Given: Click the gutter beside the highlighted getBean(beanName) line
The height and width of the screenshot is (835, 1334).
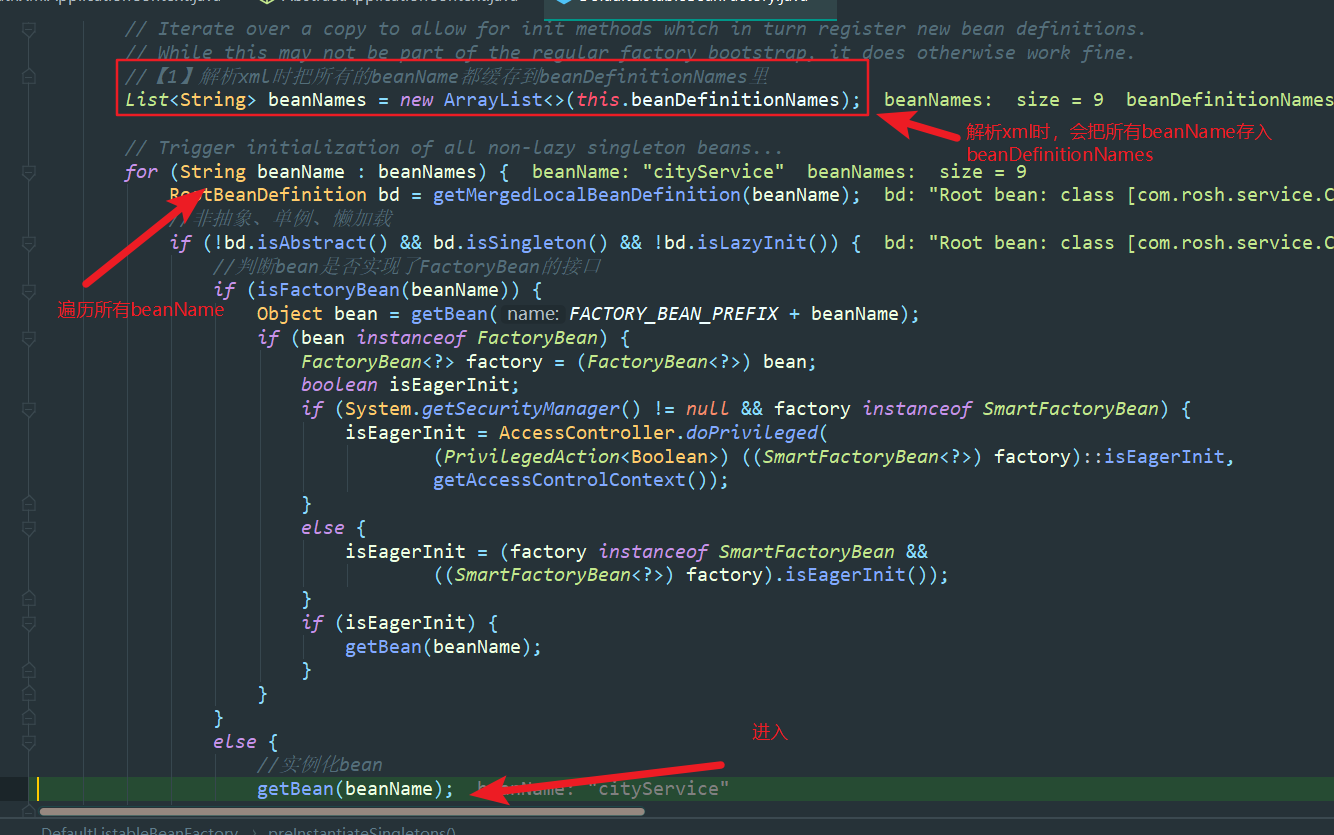Looking at the screenshot, I should (x=20, y=789).
